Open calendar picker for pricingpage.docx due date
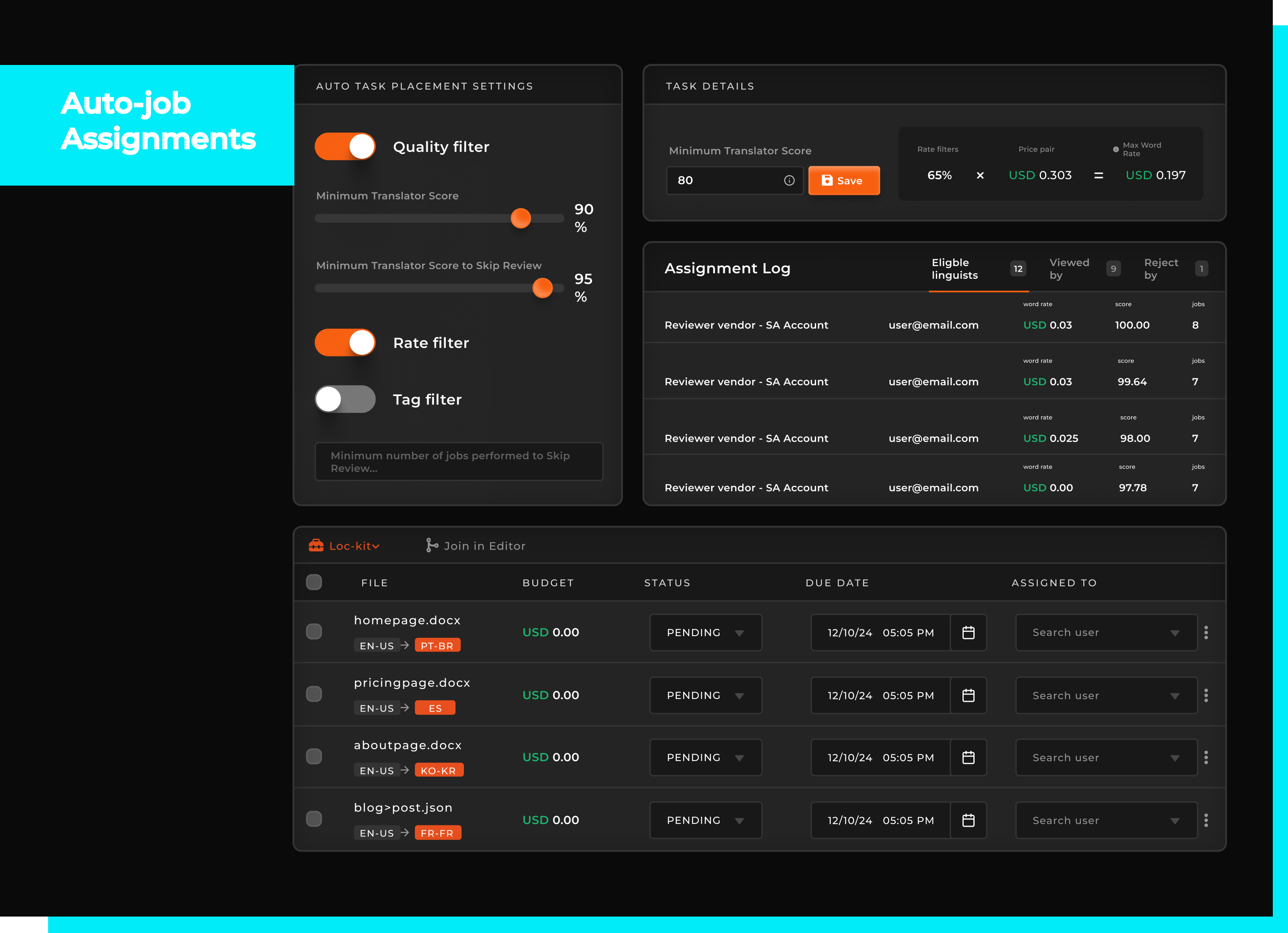This screenshot has height=933, width=1288. (x=968, y=696)
